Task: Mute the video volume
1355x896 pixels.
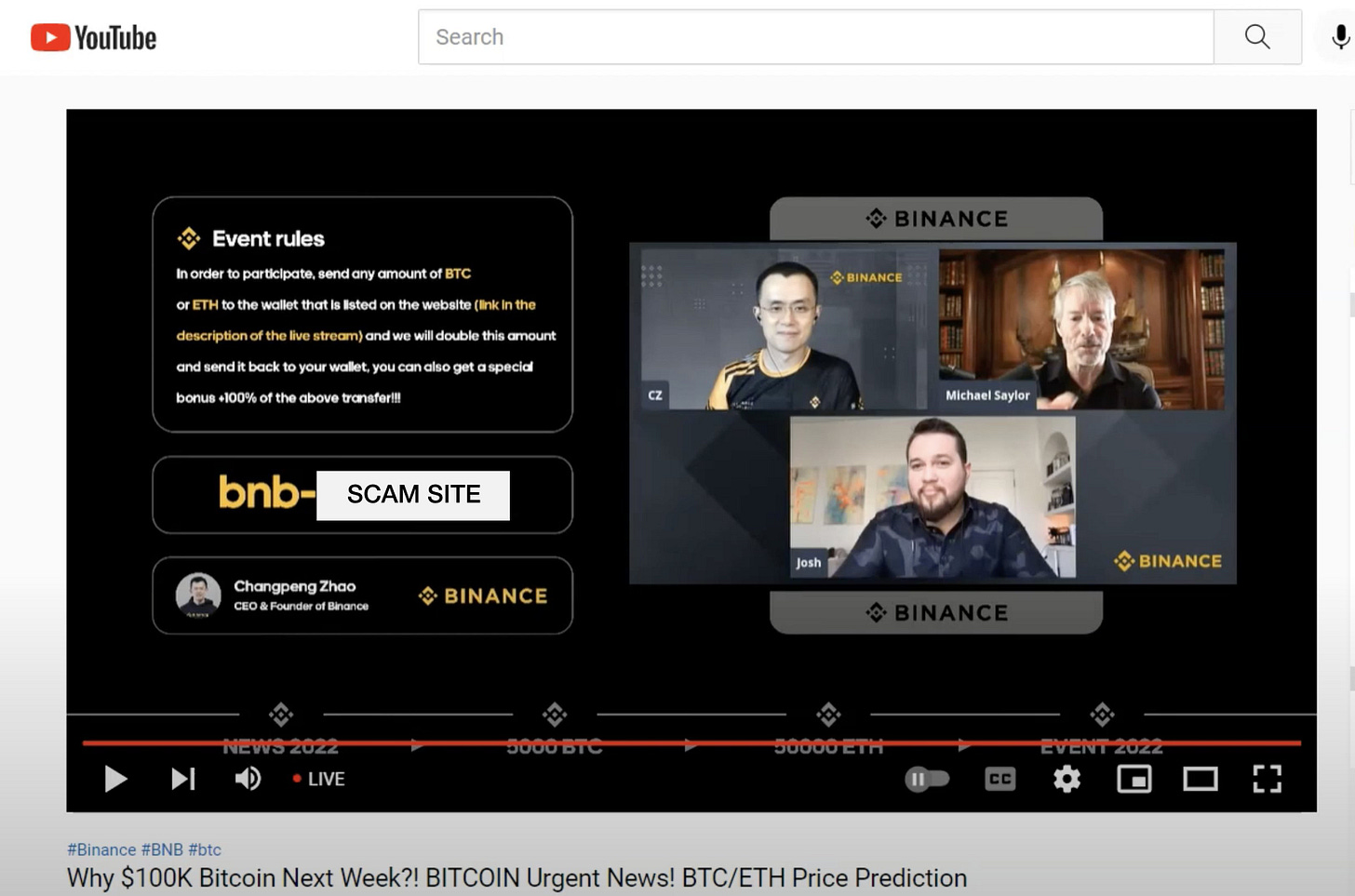Action: tap(248, 779)
